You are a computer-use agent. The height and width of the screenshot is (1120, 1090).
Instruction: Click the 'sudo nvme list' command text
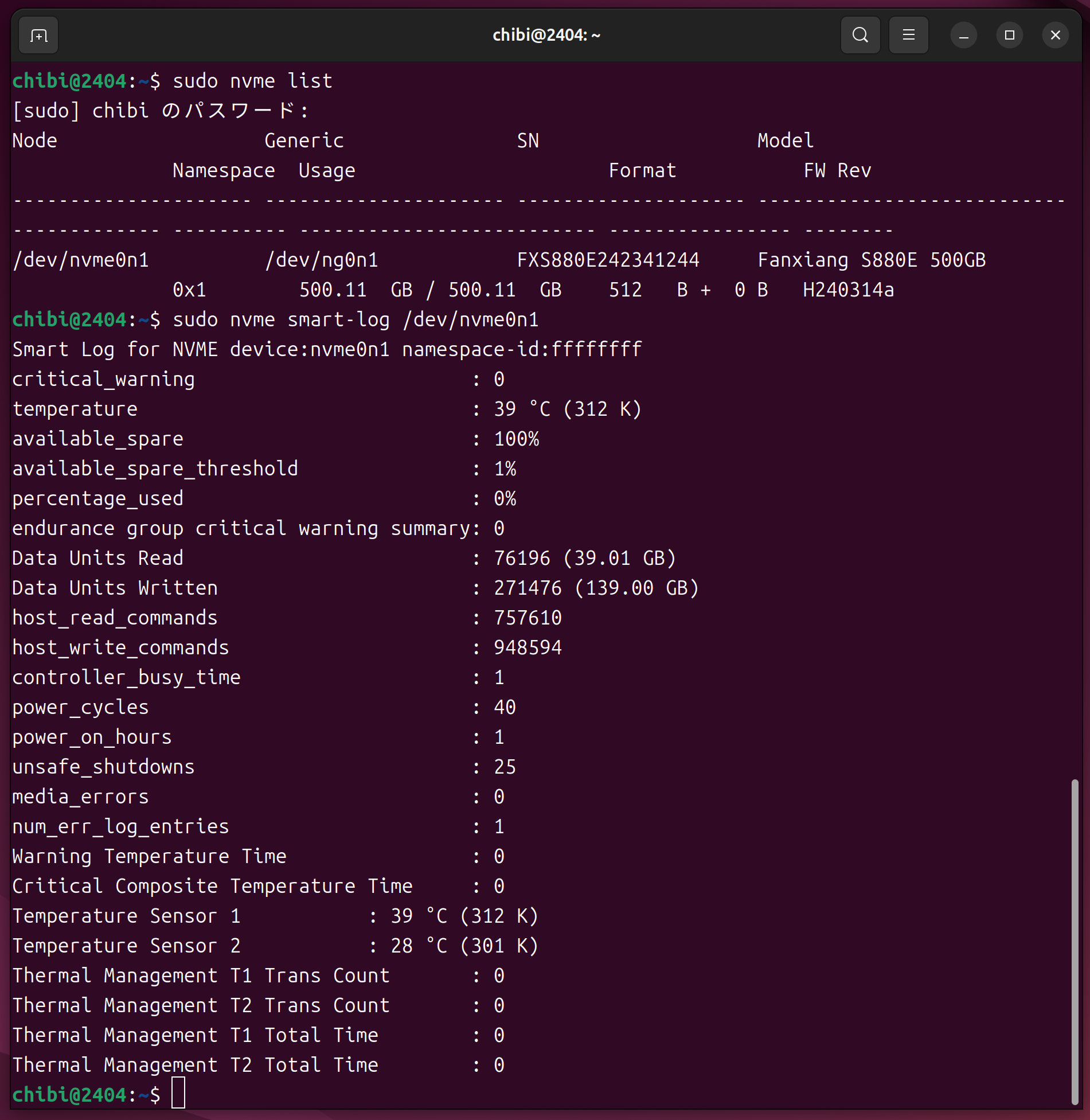[x=252, y=81]
